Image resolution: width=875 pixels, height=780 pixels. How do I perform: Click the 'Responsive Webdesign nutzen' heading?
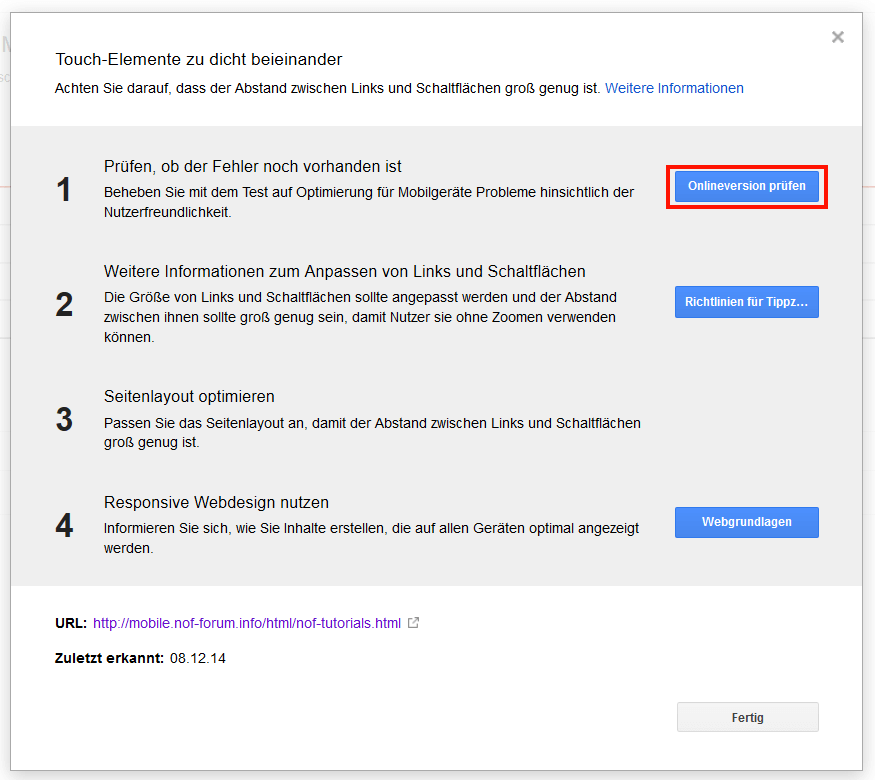(216, 502)
